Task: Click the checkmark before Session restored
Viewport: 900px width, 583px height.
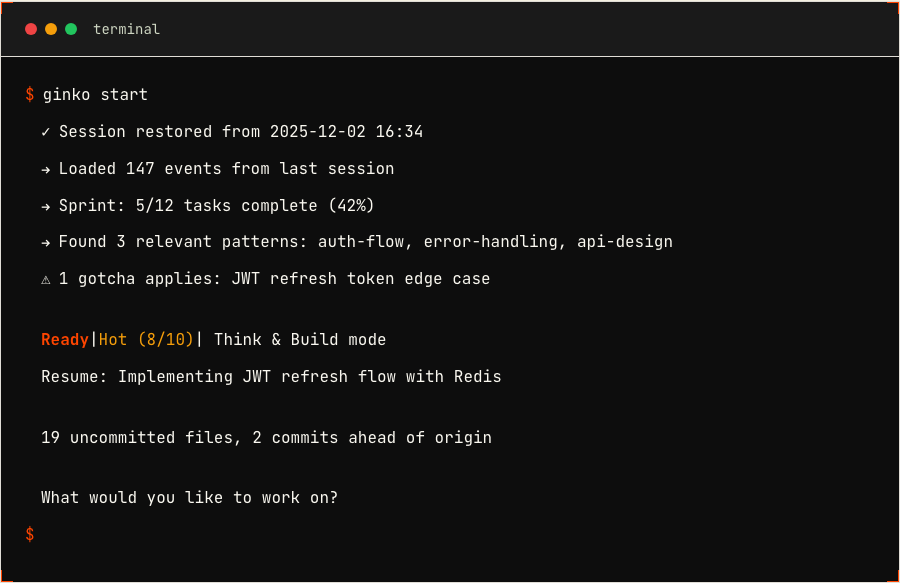Action: click(46, 132)
